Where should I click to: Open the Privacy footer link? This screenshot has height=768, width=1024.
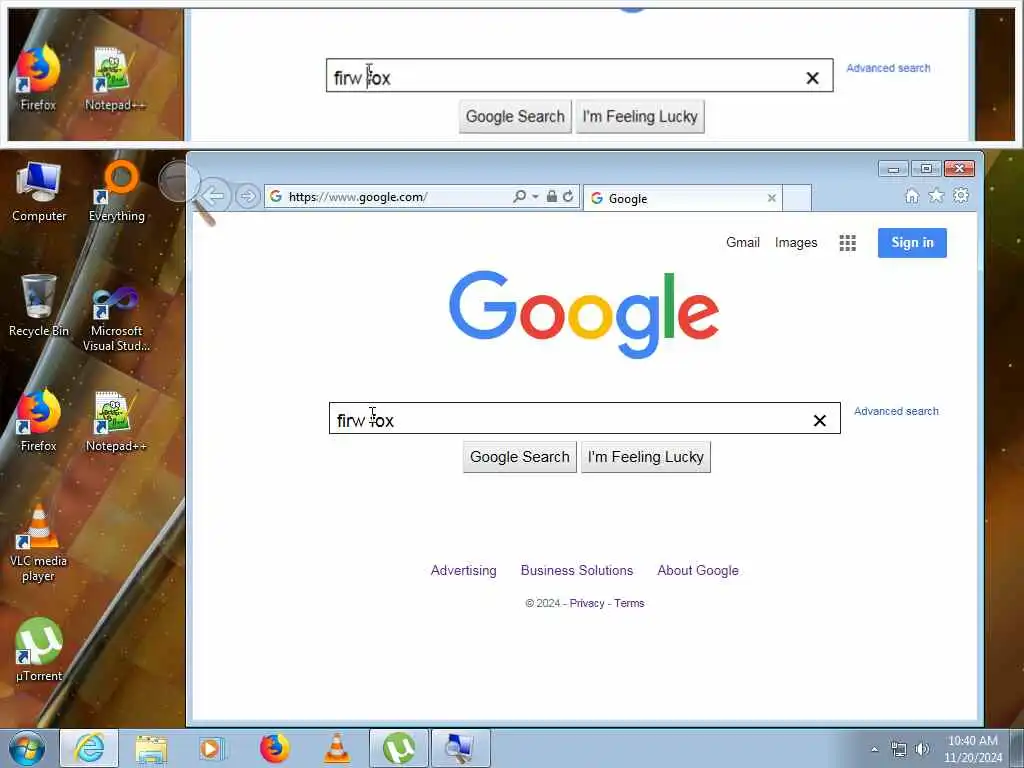(x=586, y=603)
